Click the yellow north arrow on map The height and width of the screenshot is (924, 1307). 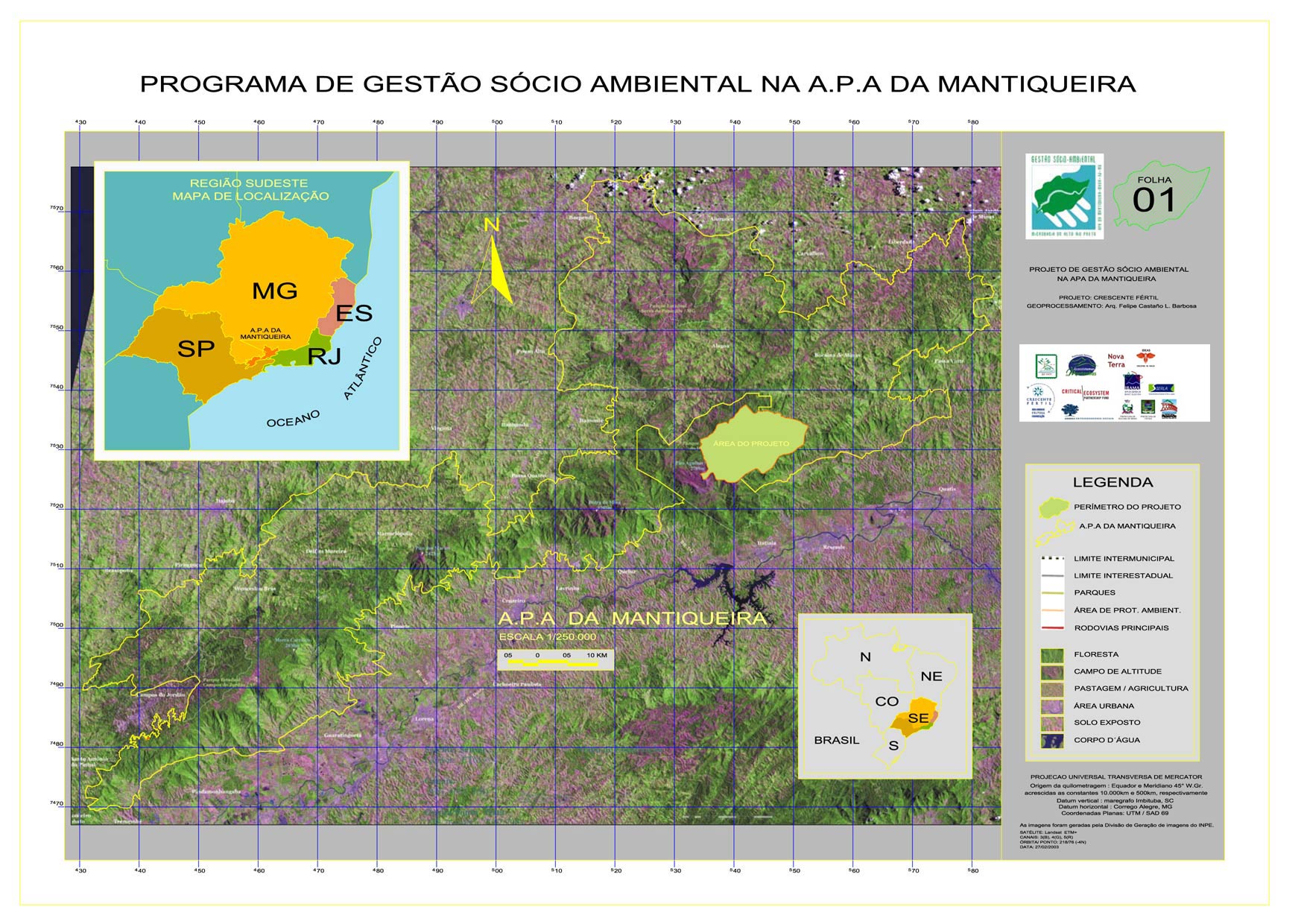pos(496,266)
